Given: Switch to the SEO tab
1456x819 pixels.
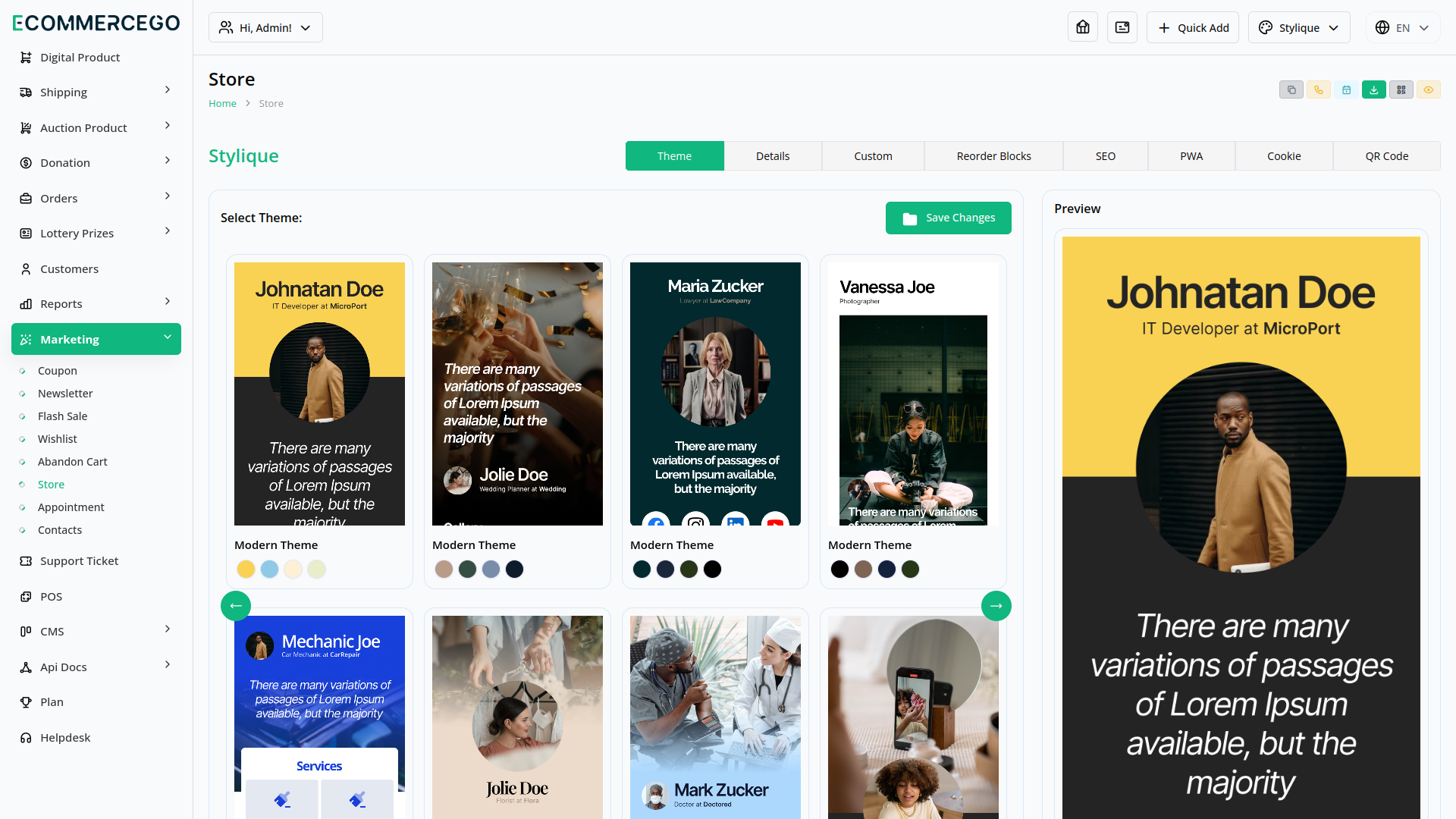Looking at the screenshot, I should (1105, 155).
